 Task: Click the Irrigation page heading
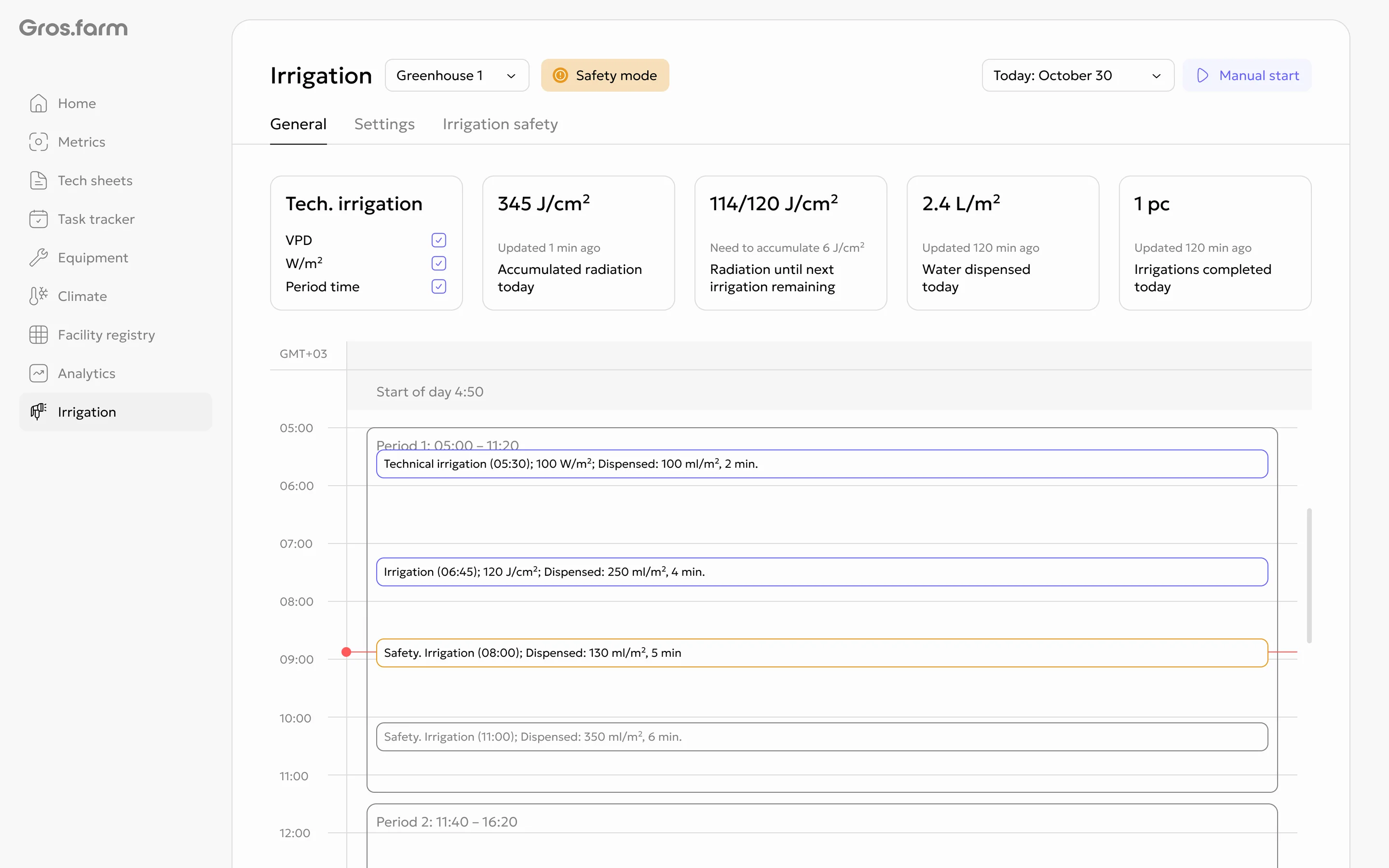coord(321,75)
